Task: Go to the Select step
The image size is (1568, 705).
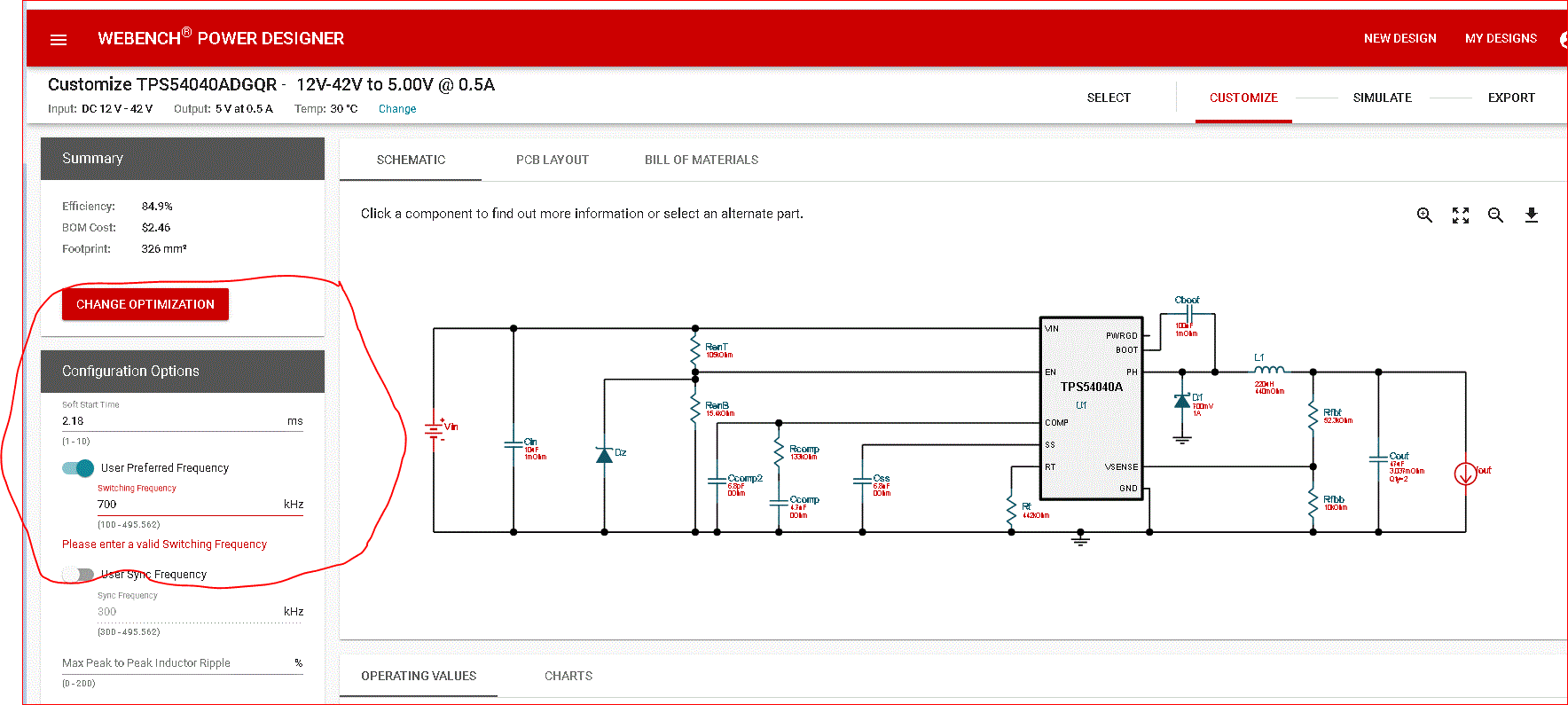Action: click(x=1109, y=98)
